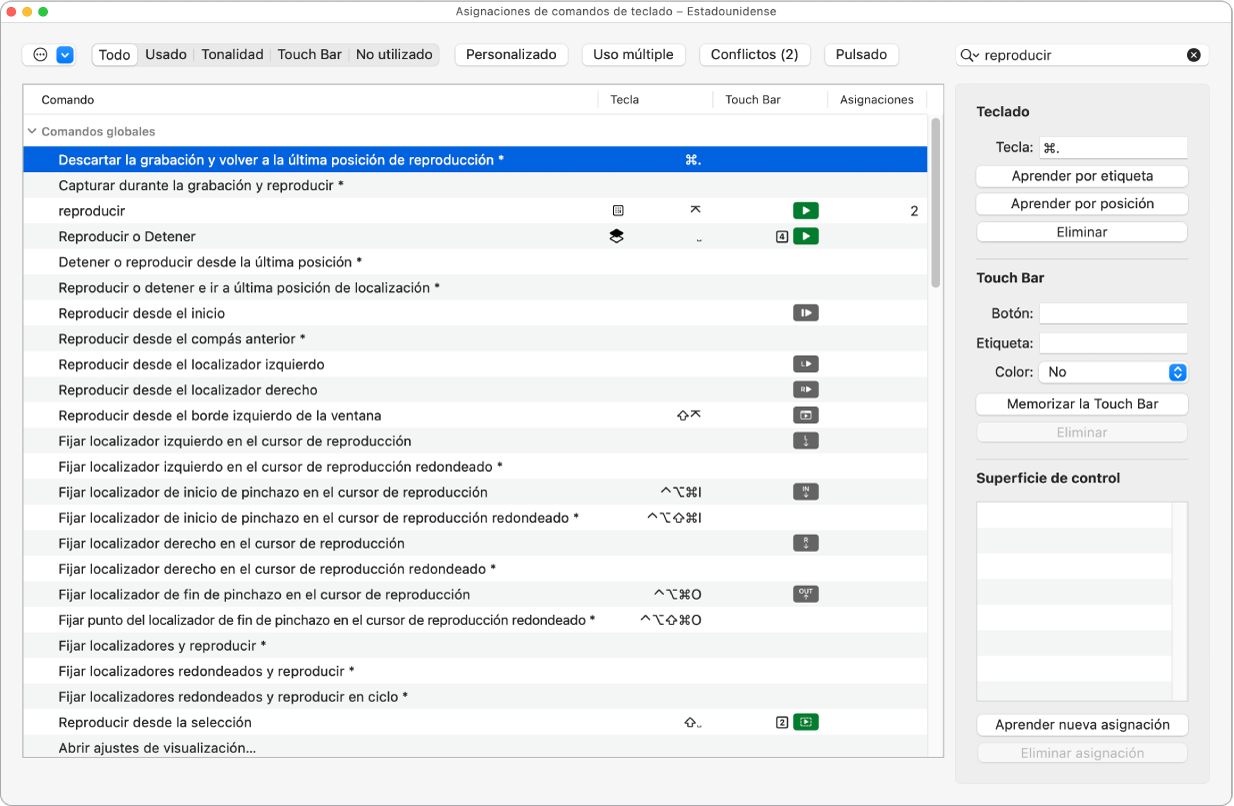Click Touch Bar icon for Reproducir desde localizador derecho

(x=805, y=390)
